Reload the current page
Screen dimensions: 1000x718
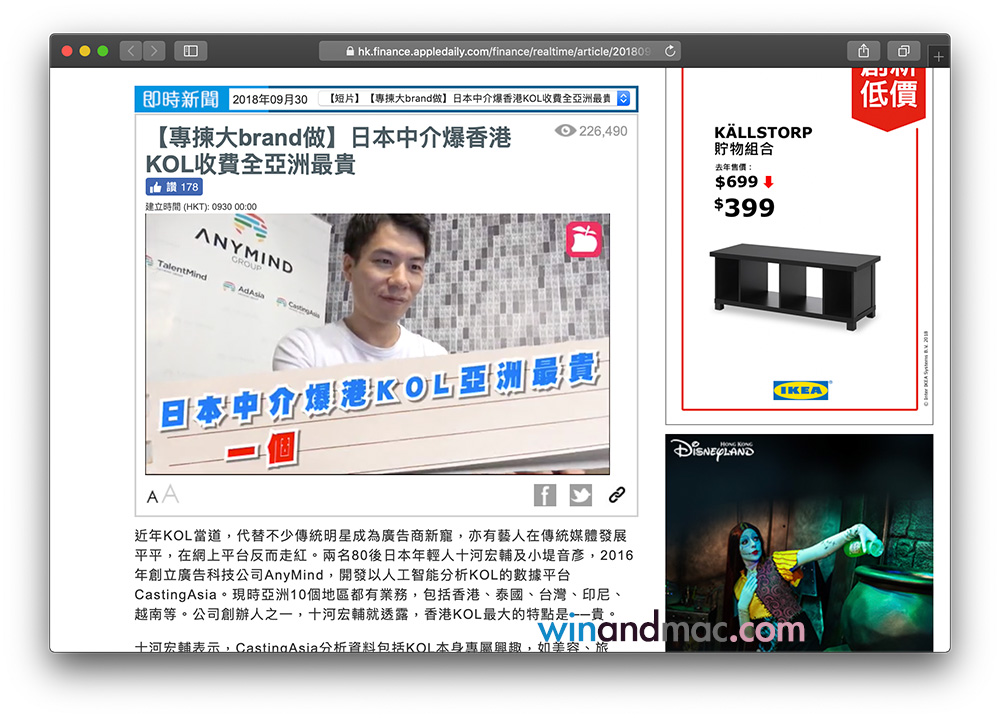click(x=670, y=50)
